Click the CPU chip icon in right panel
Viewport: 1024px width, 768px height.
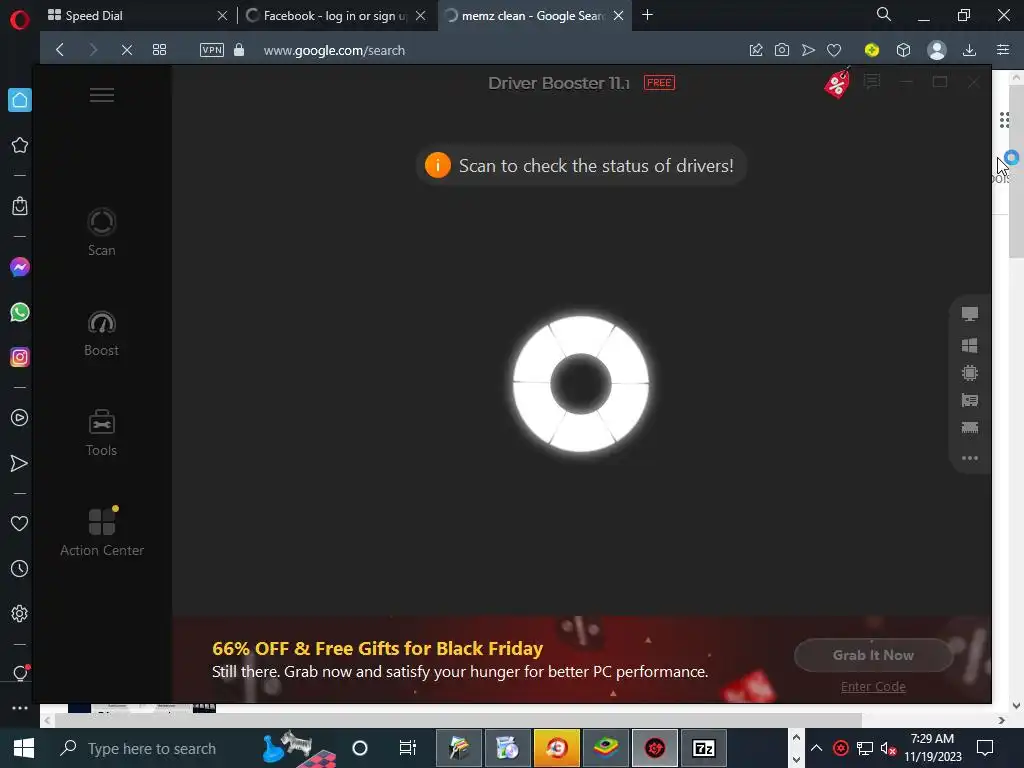coord(970,373)
